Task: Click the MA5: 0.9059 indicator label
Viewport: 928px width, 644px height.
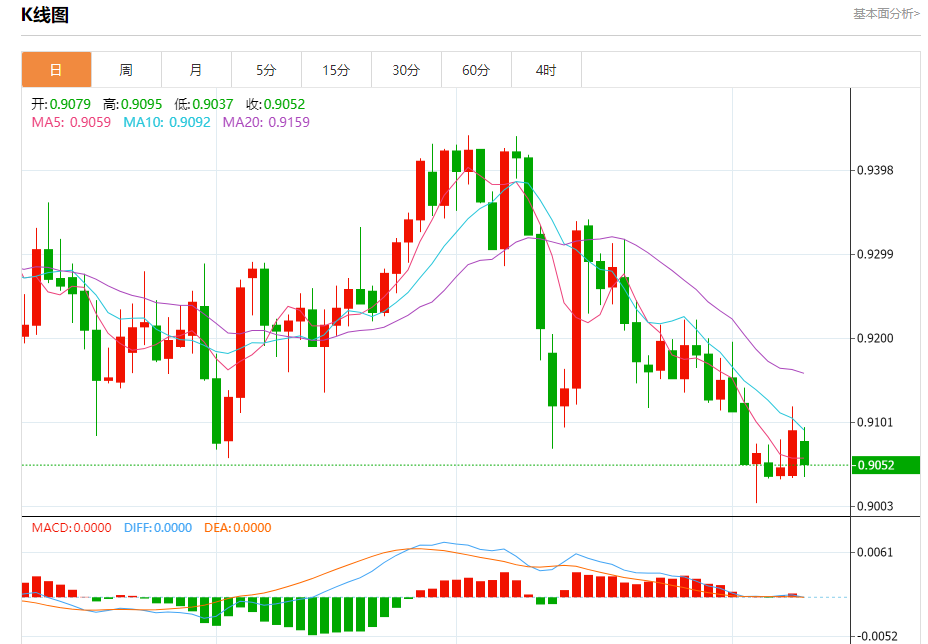Action: point(71,123)
